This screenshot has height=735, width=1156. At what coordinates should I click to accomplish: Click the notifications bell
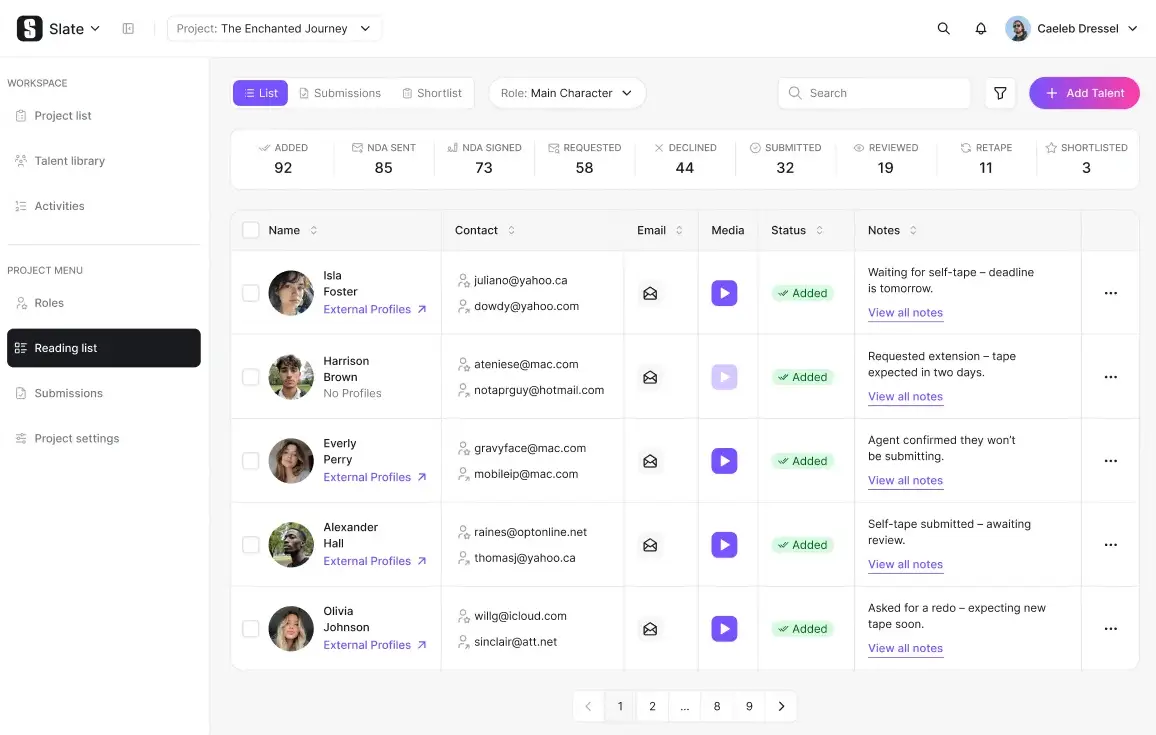(x=981, y=28)
